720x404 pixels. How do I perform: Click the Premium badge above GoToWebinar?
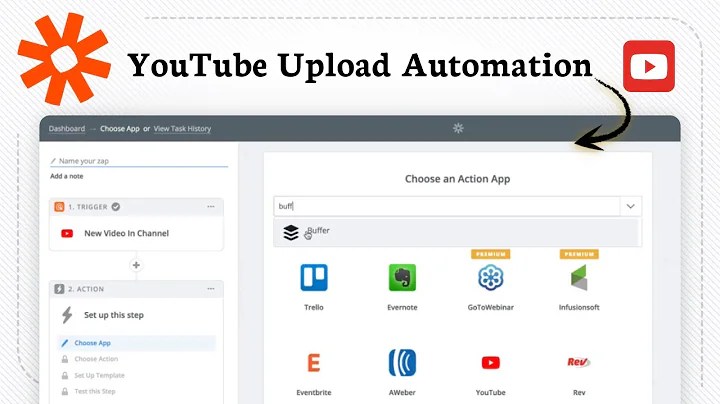point(491,254)
